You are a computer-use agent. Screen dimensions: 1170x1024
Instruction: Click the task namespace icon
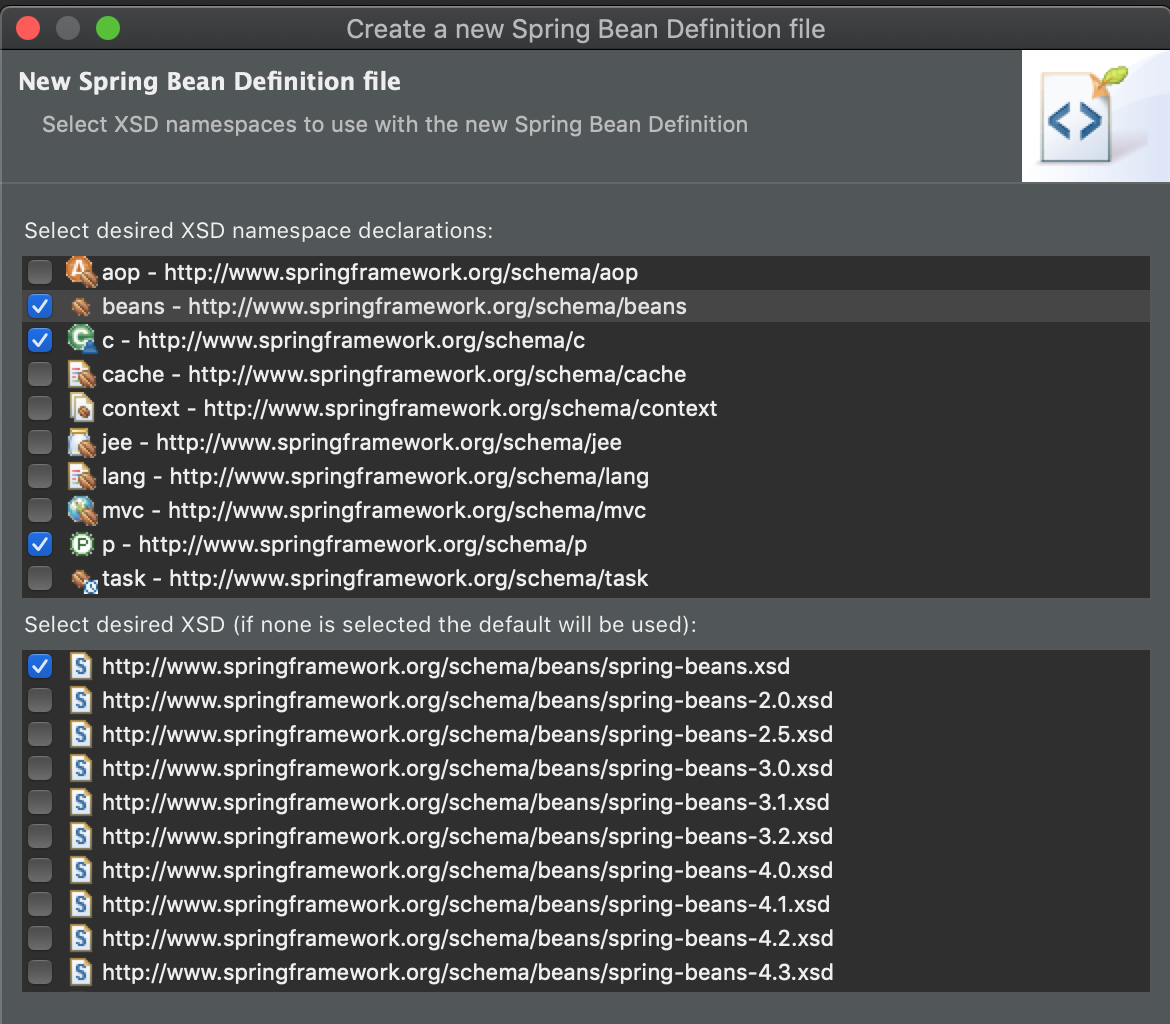[84, 580]
